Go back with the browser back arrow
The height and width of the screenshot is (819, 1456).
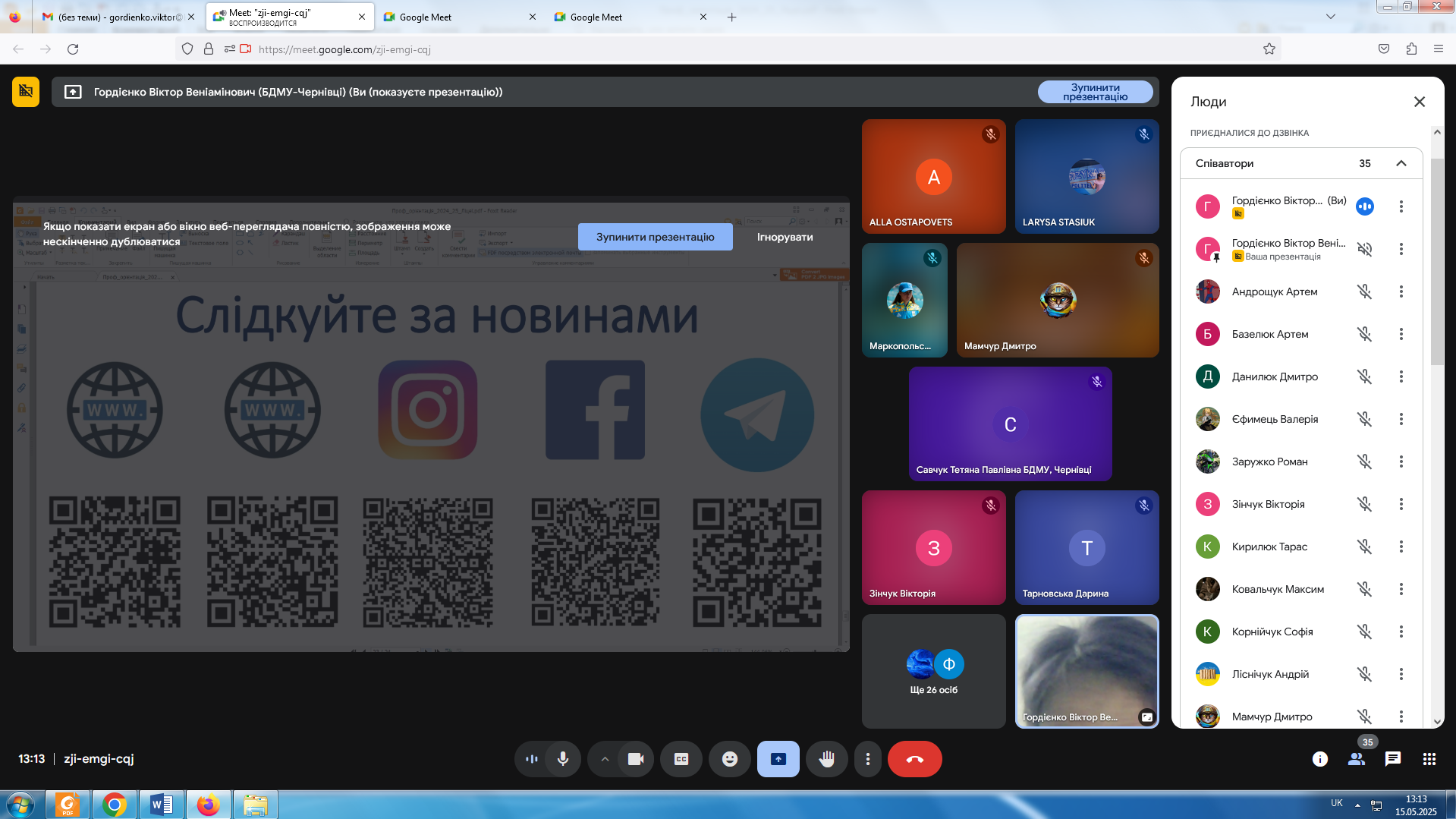click(x=18, y=49)
